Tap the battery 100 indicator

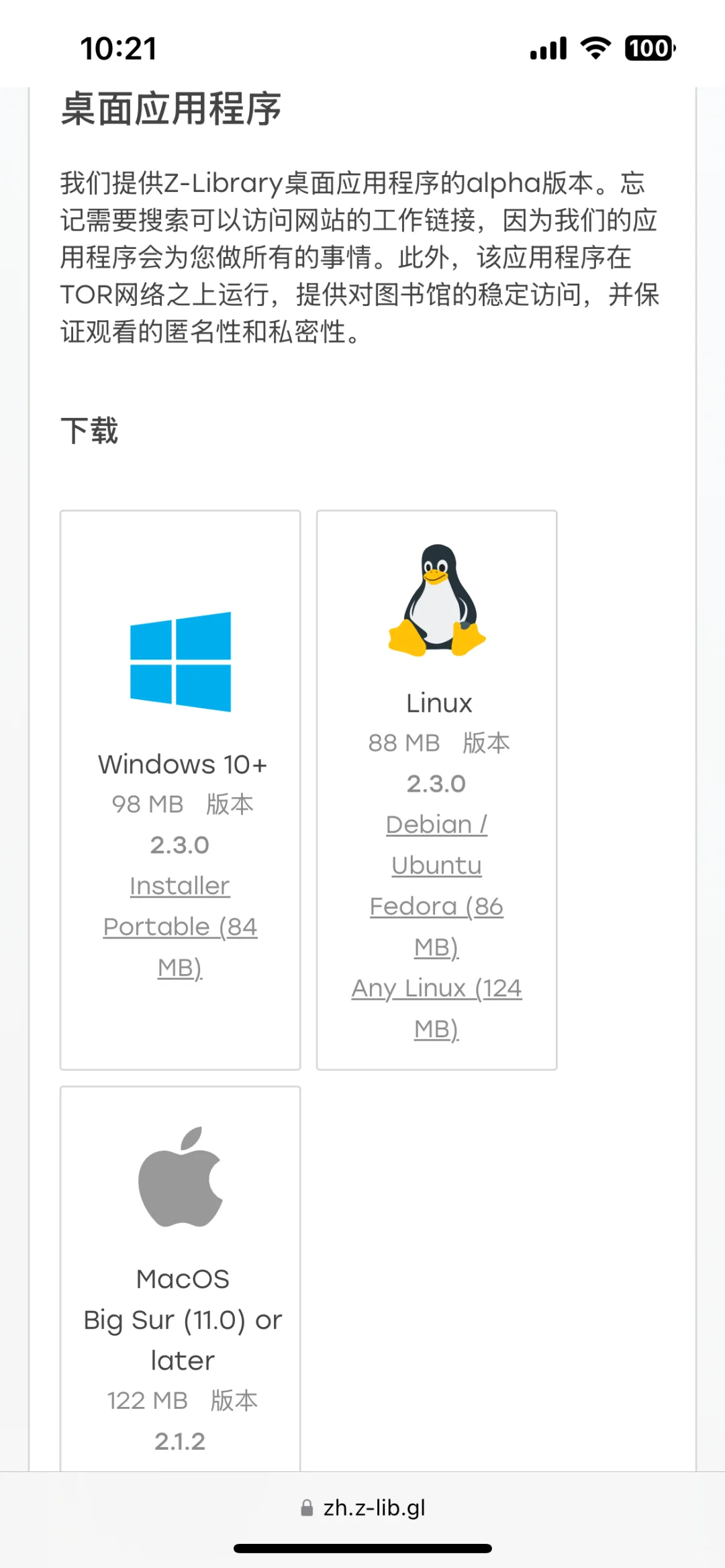[x=650, y=48]
